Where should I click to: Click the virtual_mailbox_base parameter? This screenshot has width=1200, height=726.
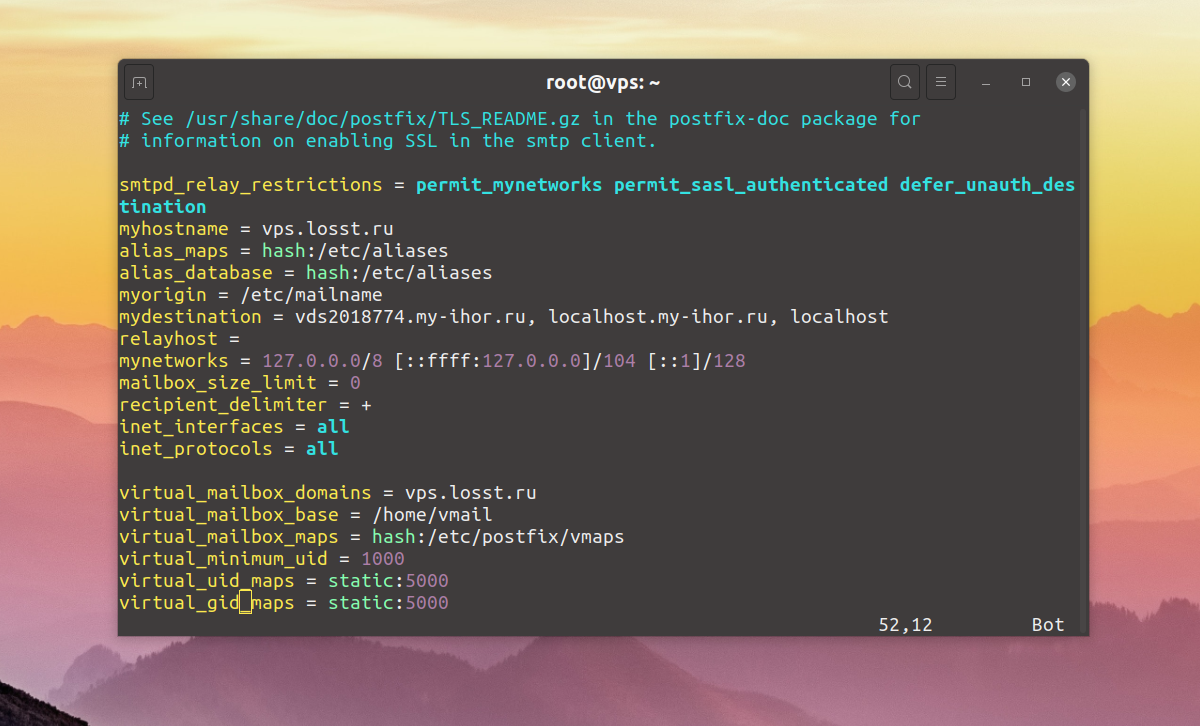(229, 515)
